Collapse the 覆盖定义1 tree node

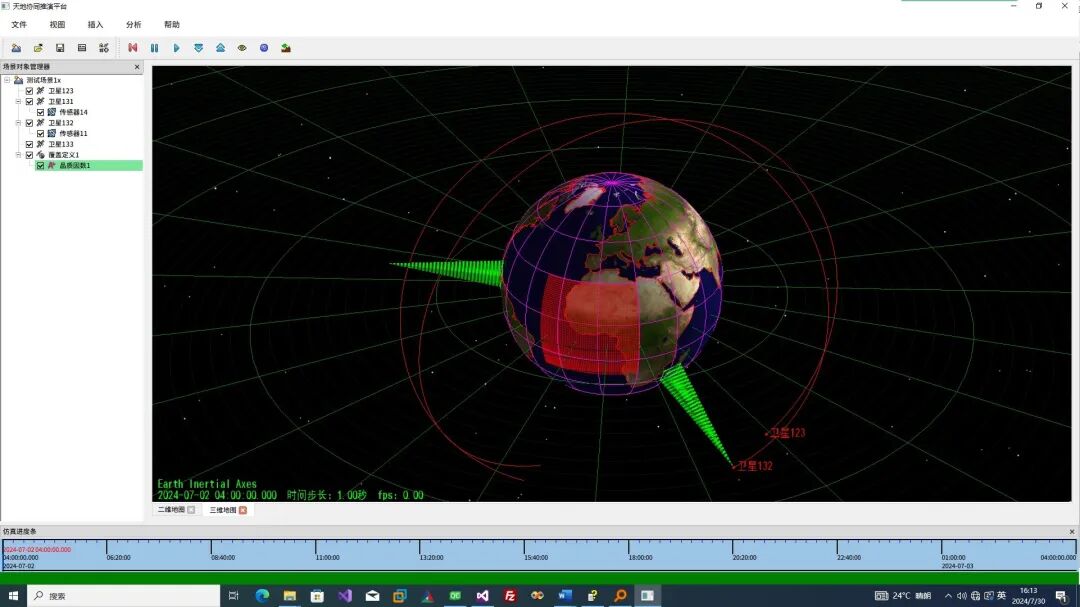point(18,154)
